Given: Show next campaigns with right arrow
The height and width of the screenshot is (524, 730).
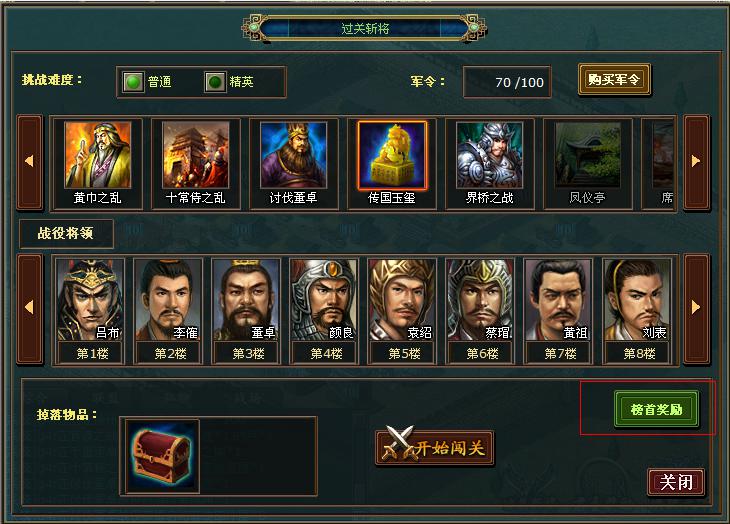Looking at the screenshot, I should pyautogui.click(x=696, y=161).
